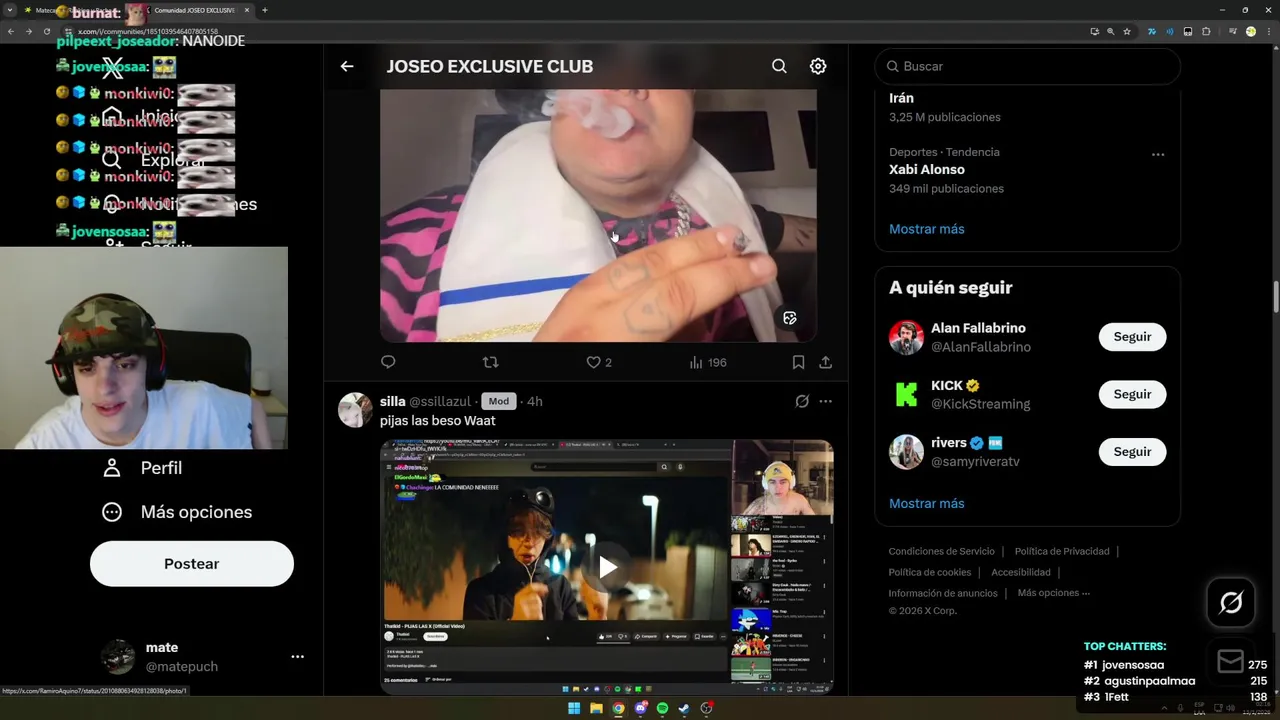1280x720 pixels.
Task: Share the smoking video post
Action: (826, 362)
